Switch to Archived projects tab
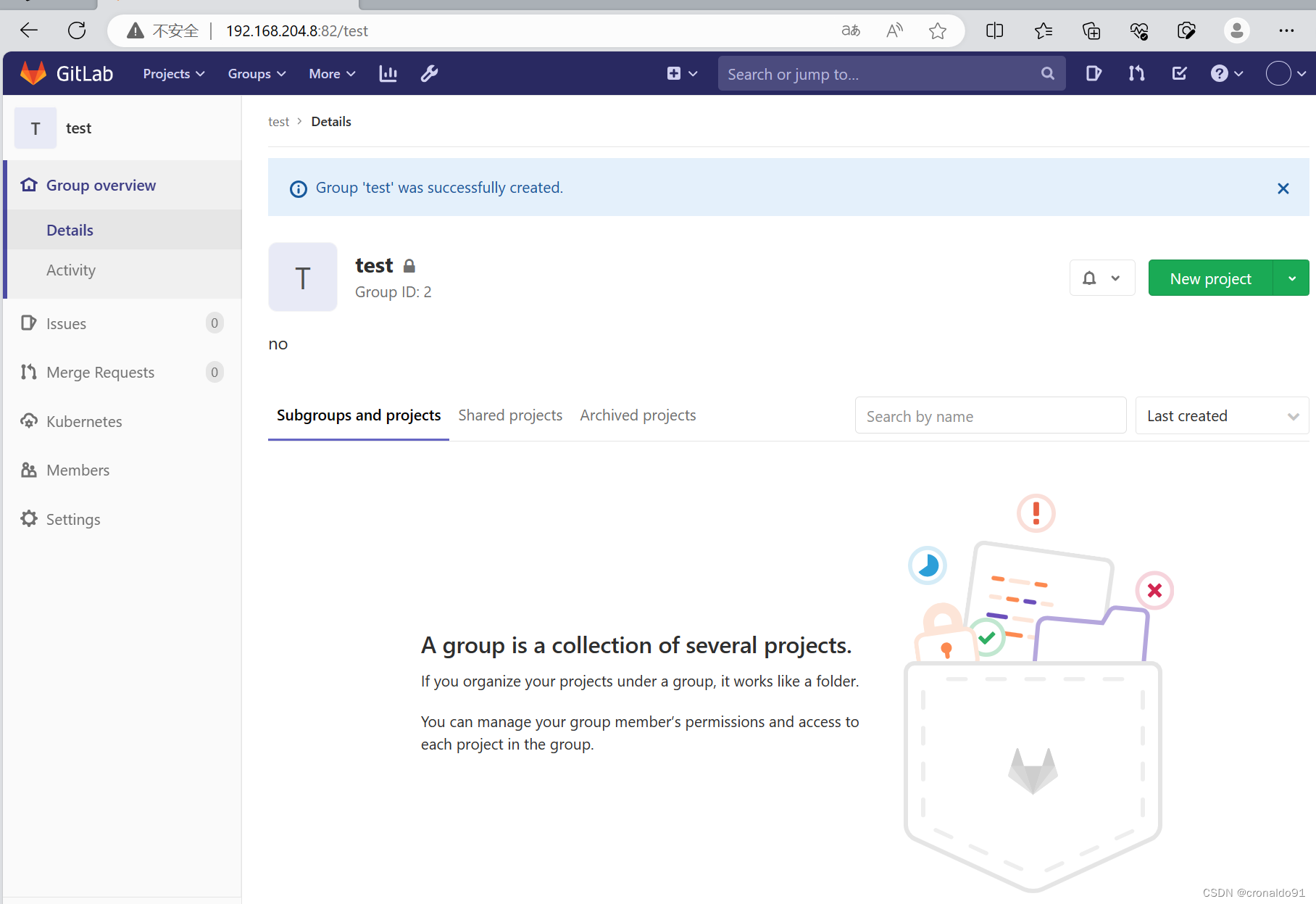The width and height of the screenshot is (1316, 904). point(638,415)
